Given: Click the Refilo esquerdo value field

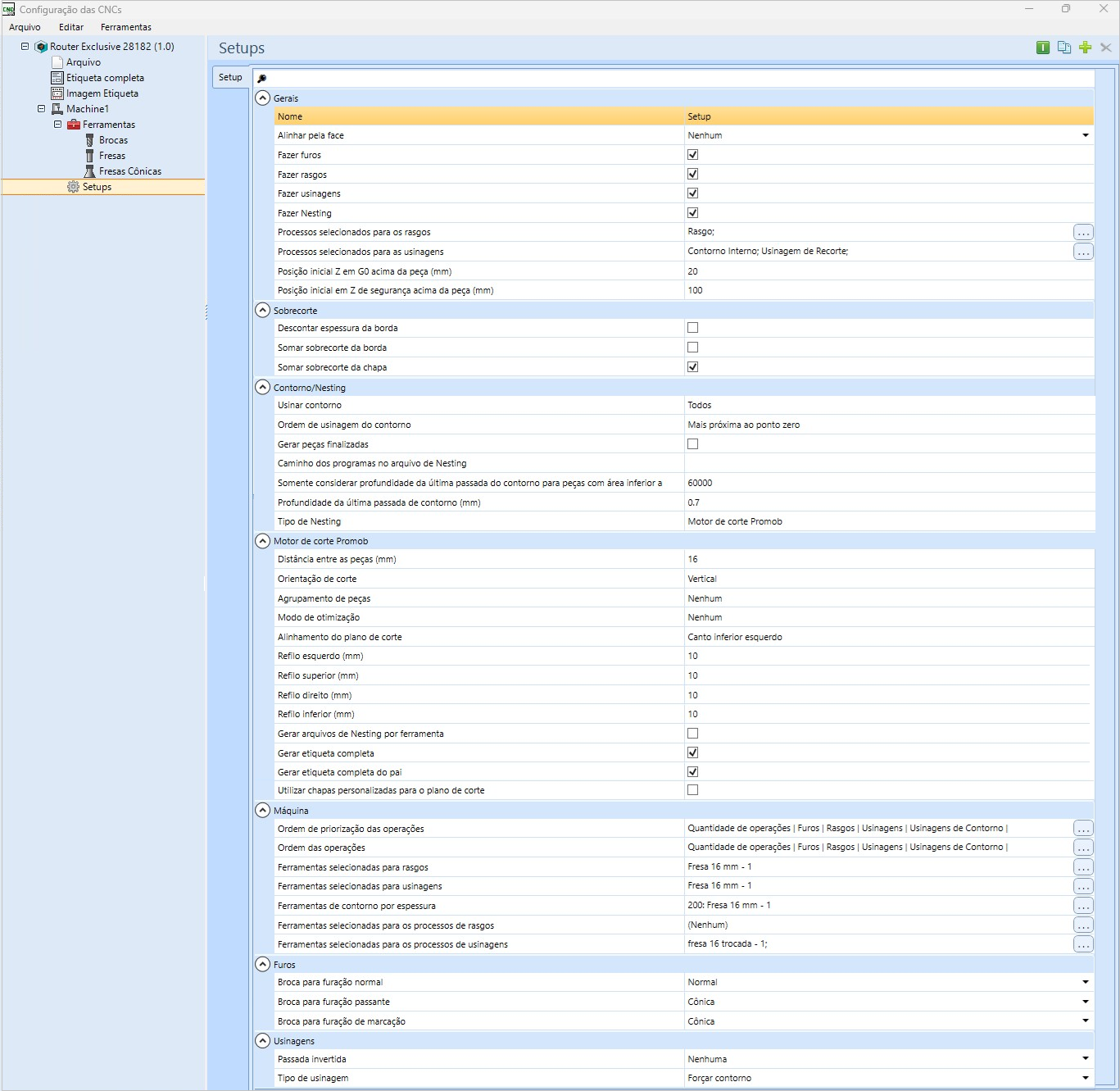Looking at the screenshot, I should point(889,656).
